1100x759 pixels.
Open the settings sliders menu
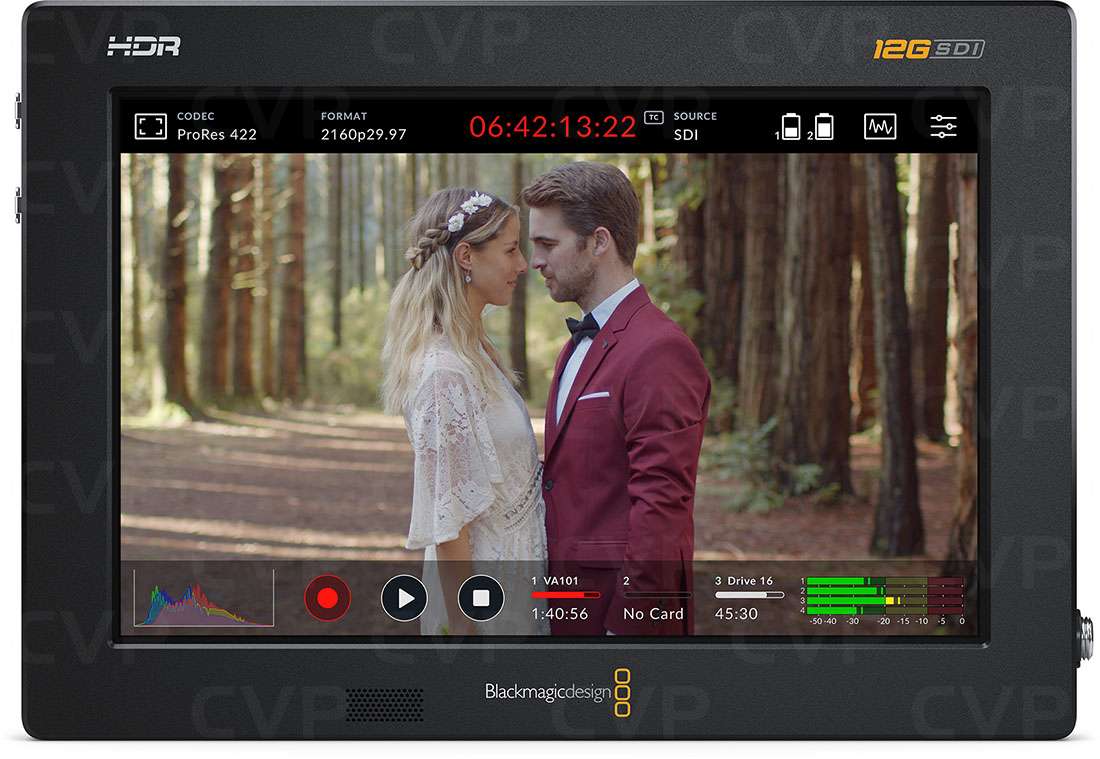[943, 127]
